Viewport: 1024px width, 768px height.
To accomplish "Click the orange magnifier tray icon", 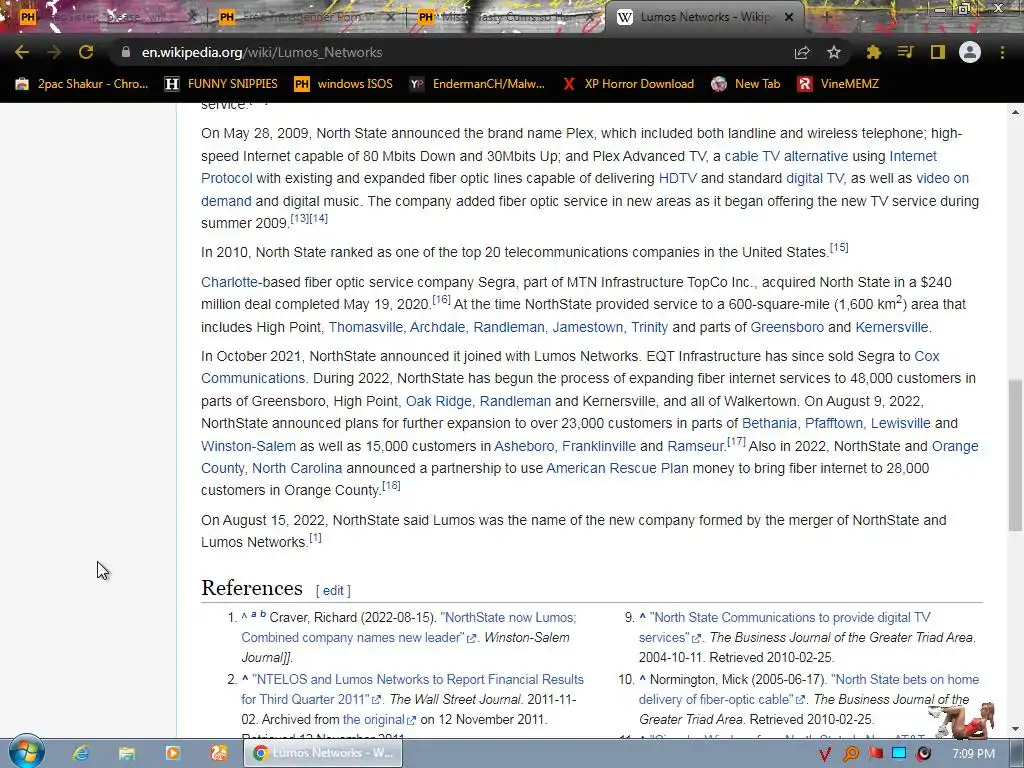I will tap(851, 754).
